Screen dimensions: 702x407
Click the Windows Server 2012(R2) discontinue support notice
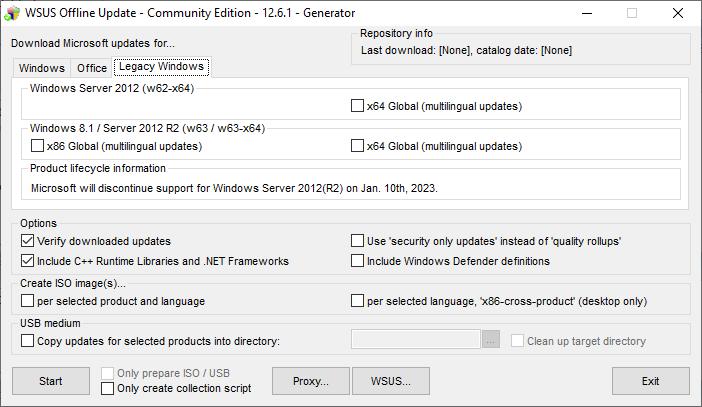[234, 188]
